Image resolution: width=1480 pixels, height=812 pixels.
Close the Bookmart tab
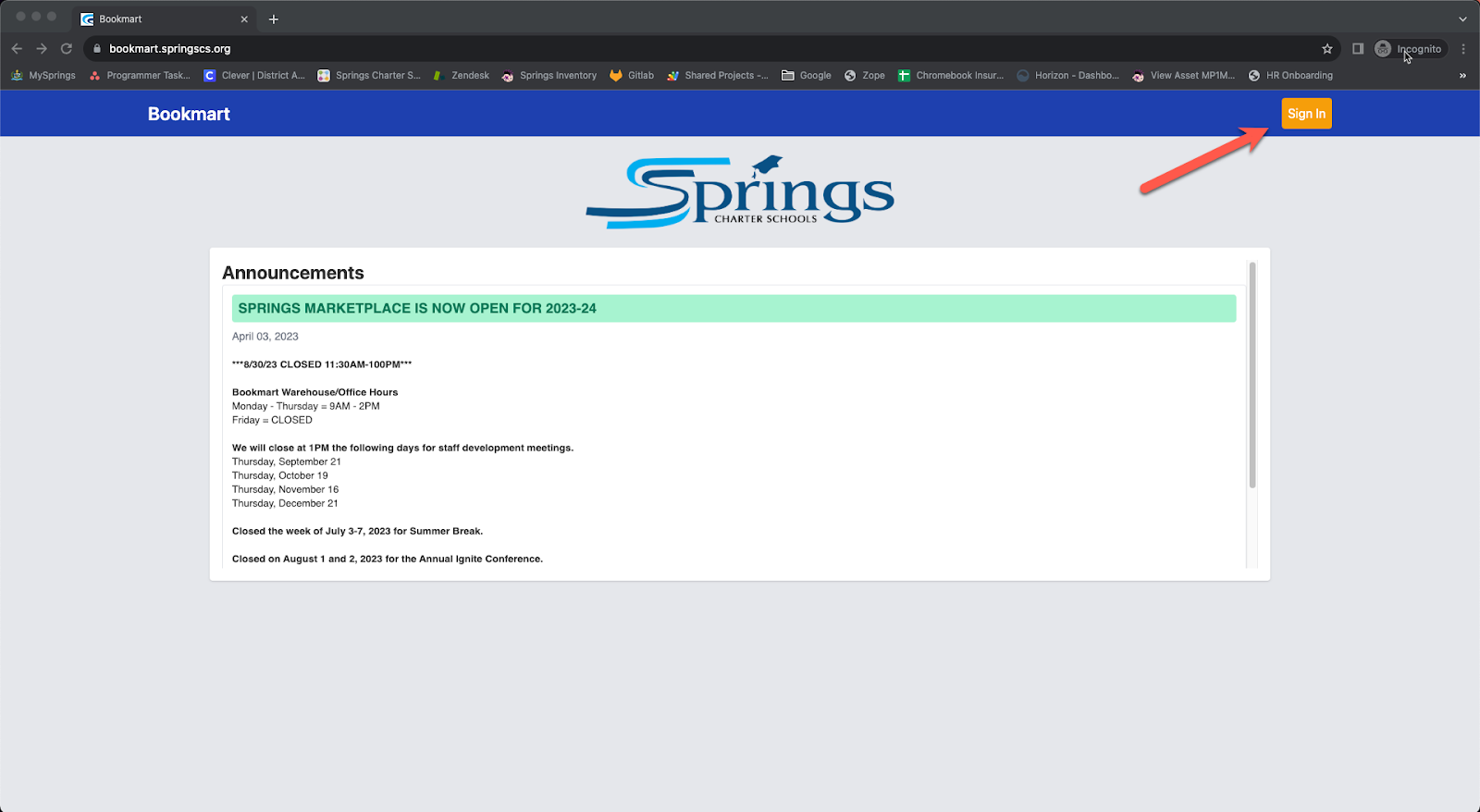click(244, 19)
